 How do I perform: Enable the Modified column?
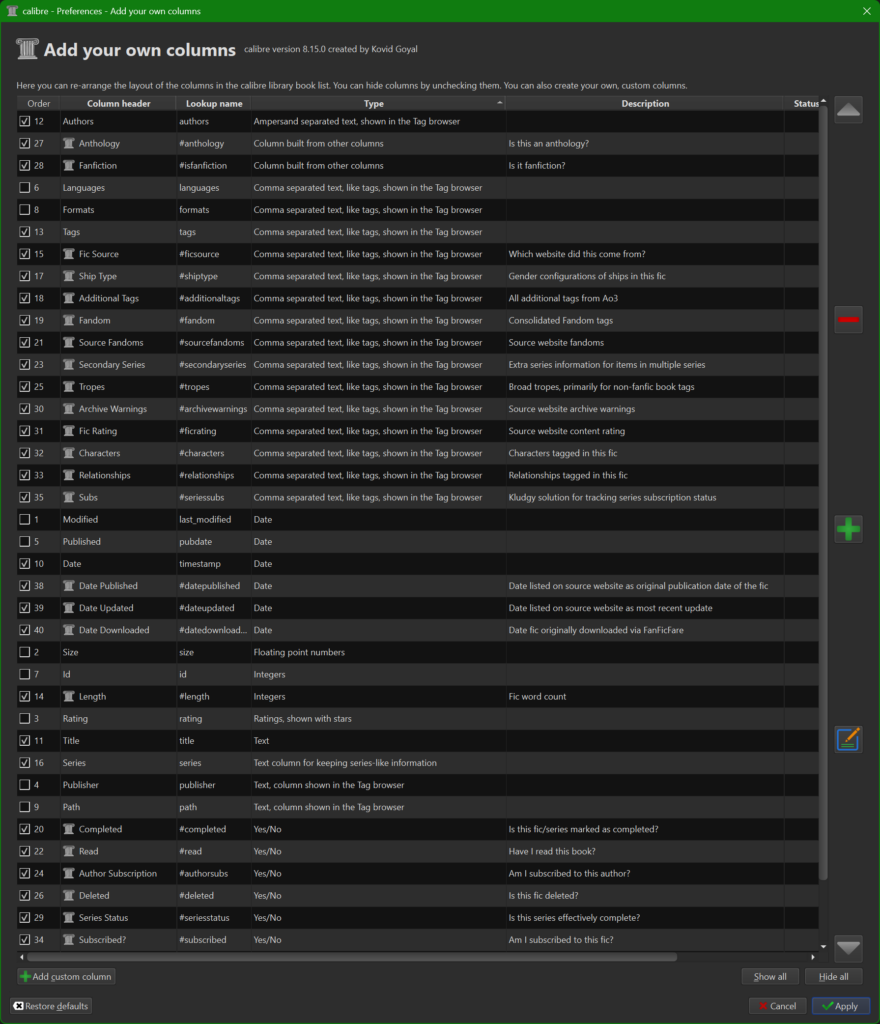[x=25, y=519]
